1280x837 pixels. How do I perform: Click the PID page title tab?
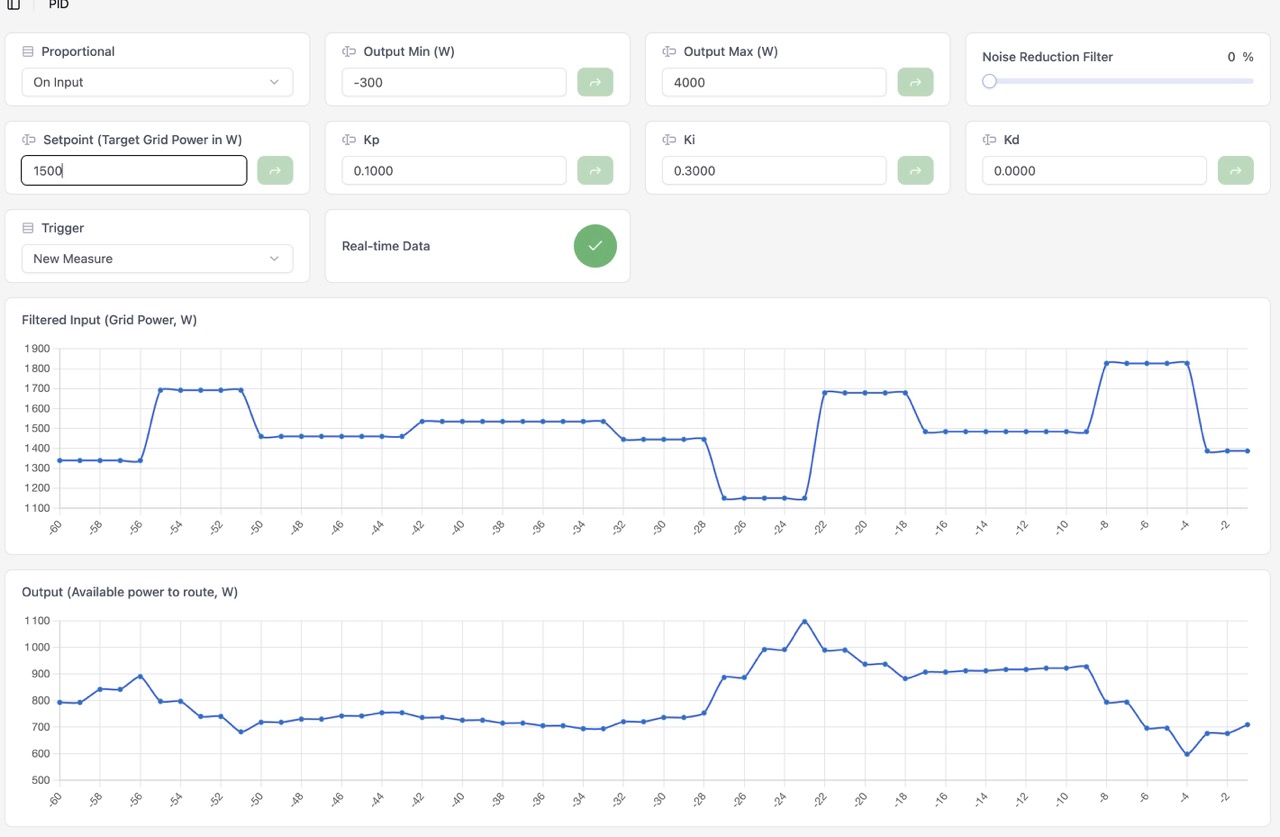click(x=59, y=5)
